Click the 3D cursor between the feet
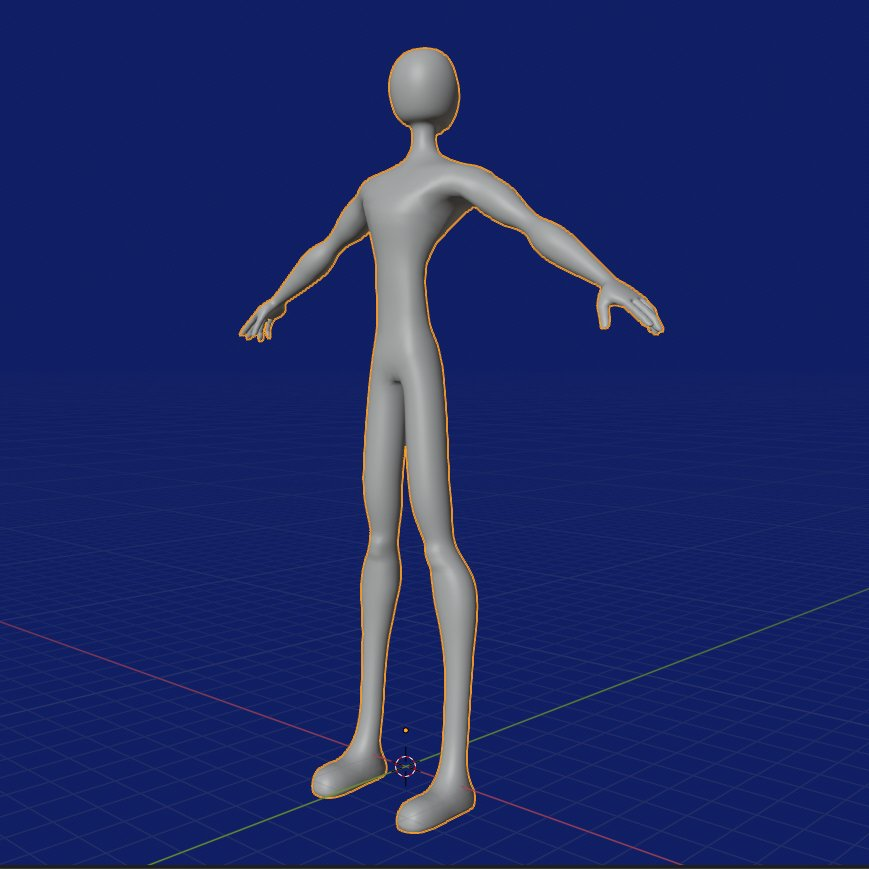The height and width of the screenshot is (869, 869). 406,766
